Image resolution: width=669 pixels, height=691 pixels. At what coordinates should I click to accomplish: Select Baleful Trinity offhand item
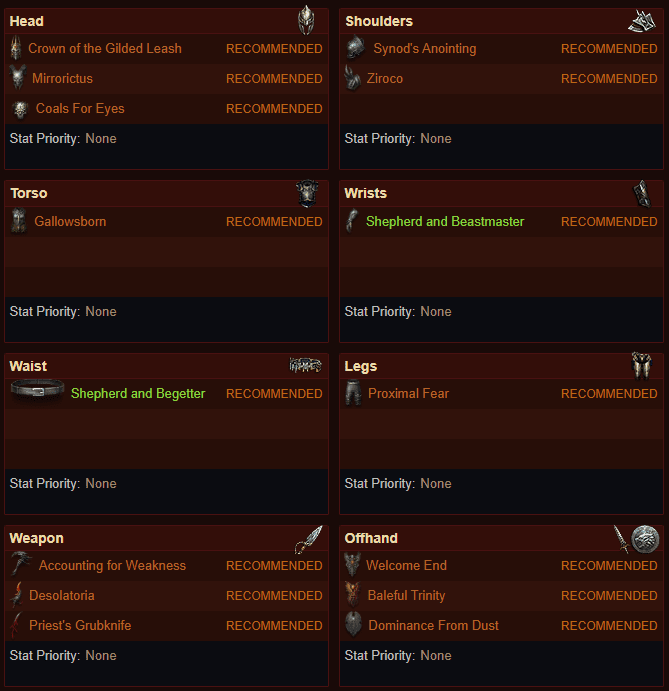[406, 595]
